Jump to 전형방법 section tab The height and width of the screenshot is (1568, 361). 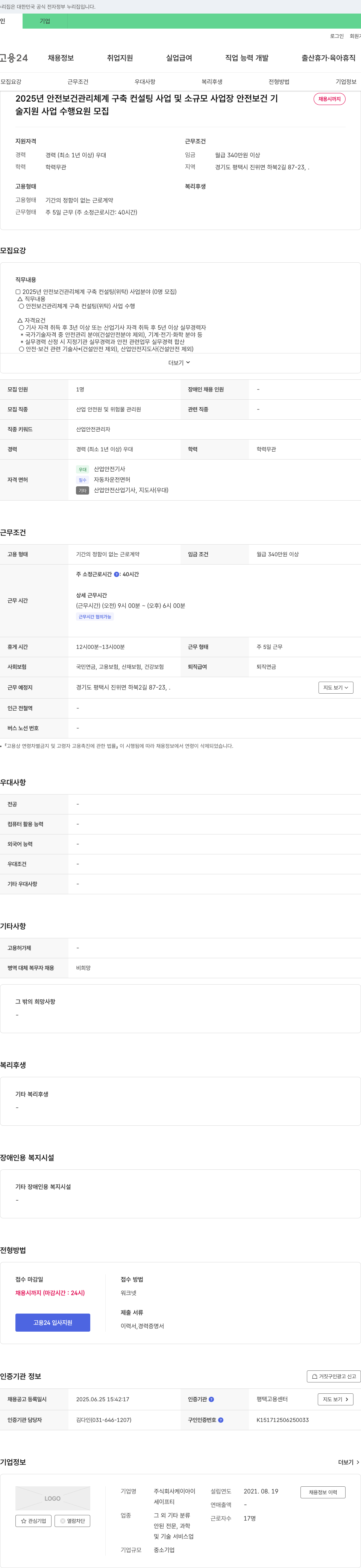(279, 82)
